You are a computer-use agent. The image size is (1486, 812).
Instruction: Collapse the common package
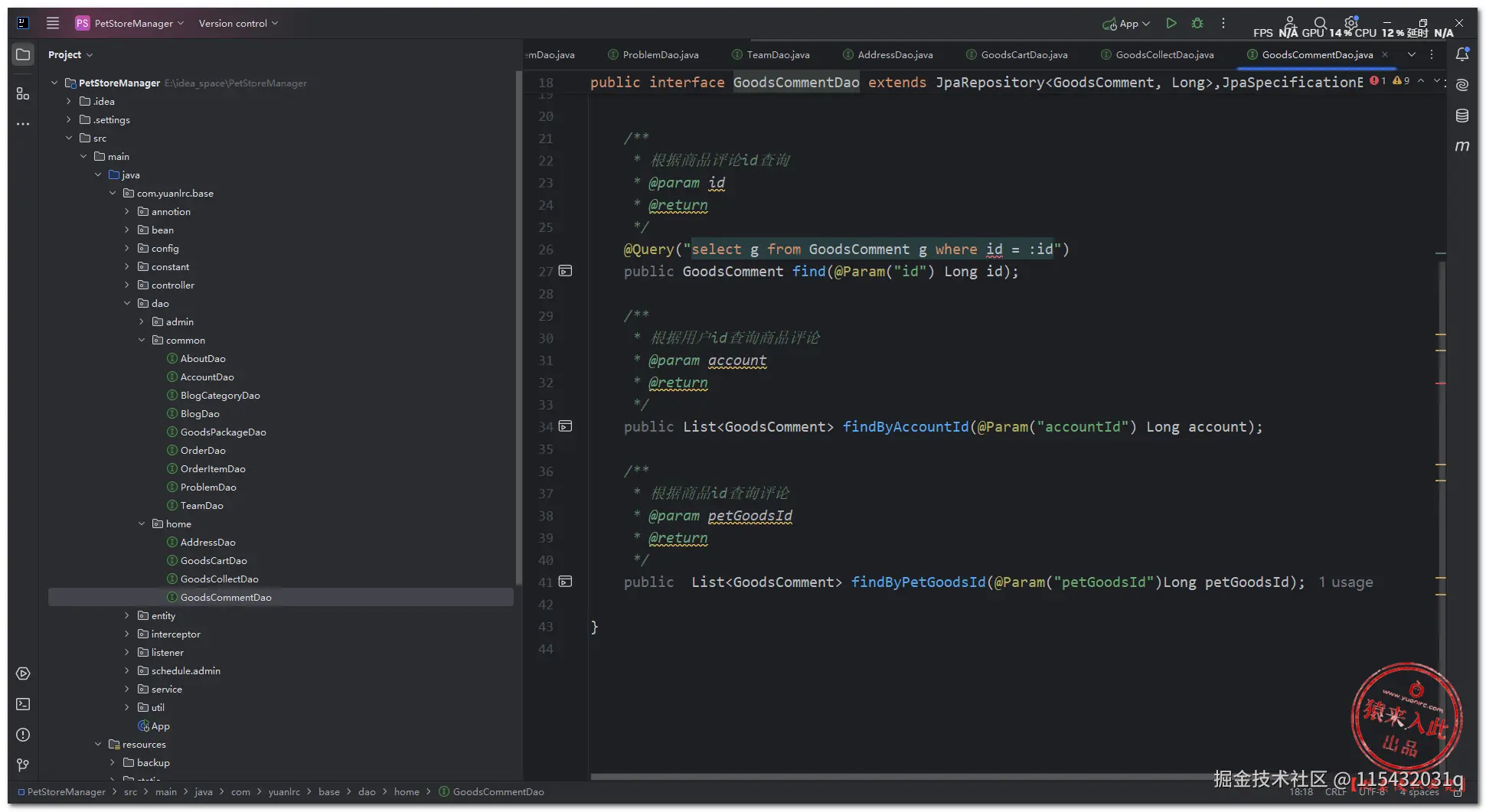coord(142,340)
